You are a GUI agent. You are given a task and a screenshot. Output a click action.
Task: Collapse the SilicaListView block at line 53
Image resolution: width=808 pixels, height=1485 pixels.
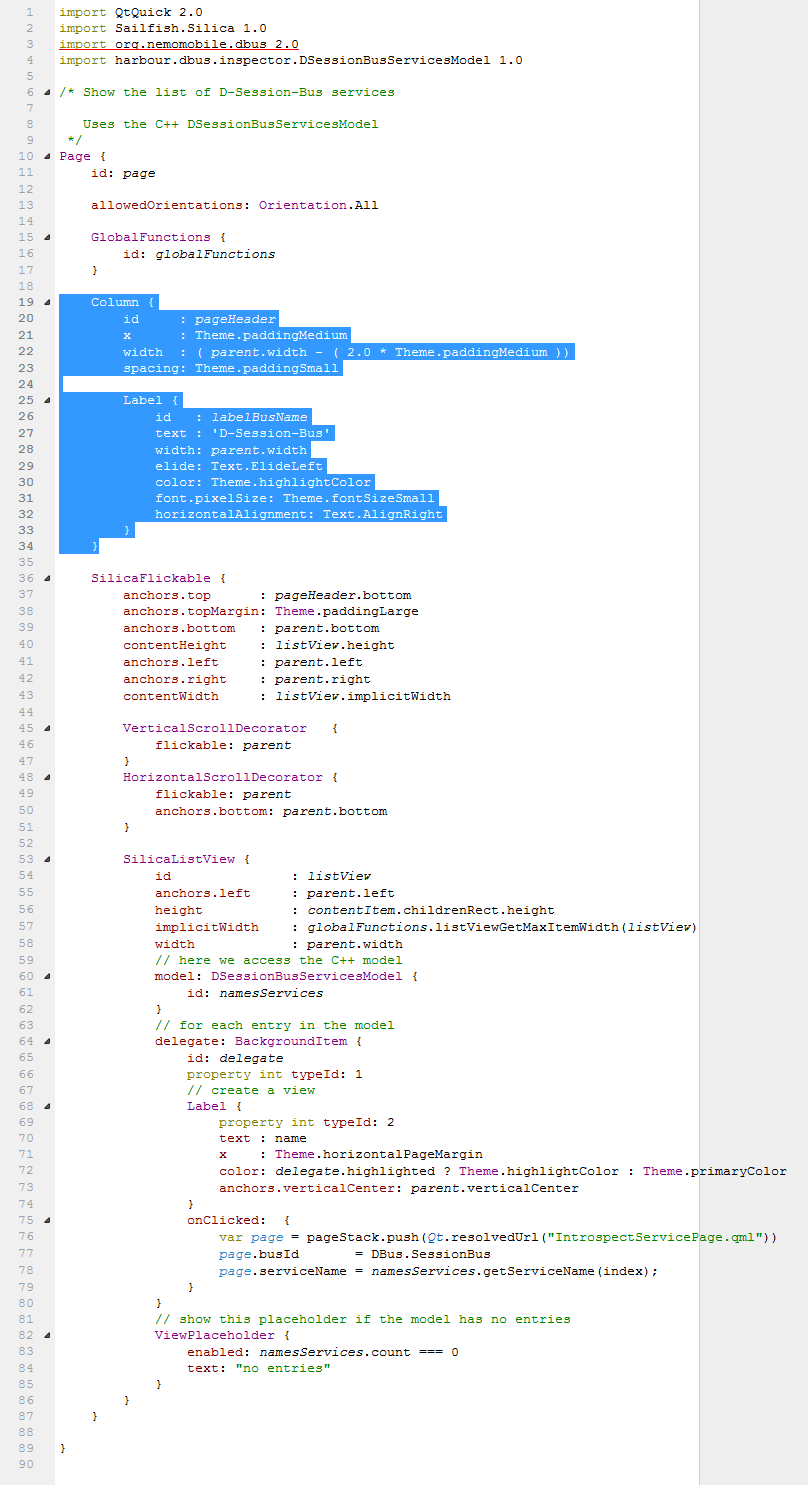pos(47,859)
